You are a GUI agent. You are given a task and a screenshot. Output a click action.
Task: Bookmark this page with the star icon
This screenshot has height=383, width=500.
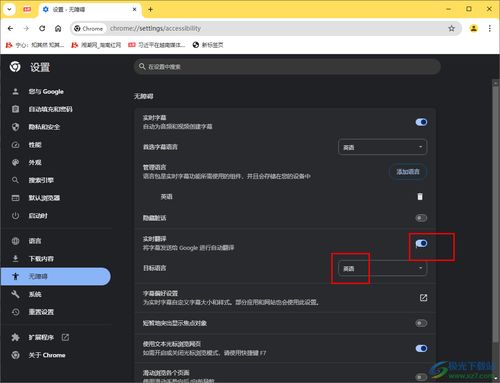[x=451, y=29]
